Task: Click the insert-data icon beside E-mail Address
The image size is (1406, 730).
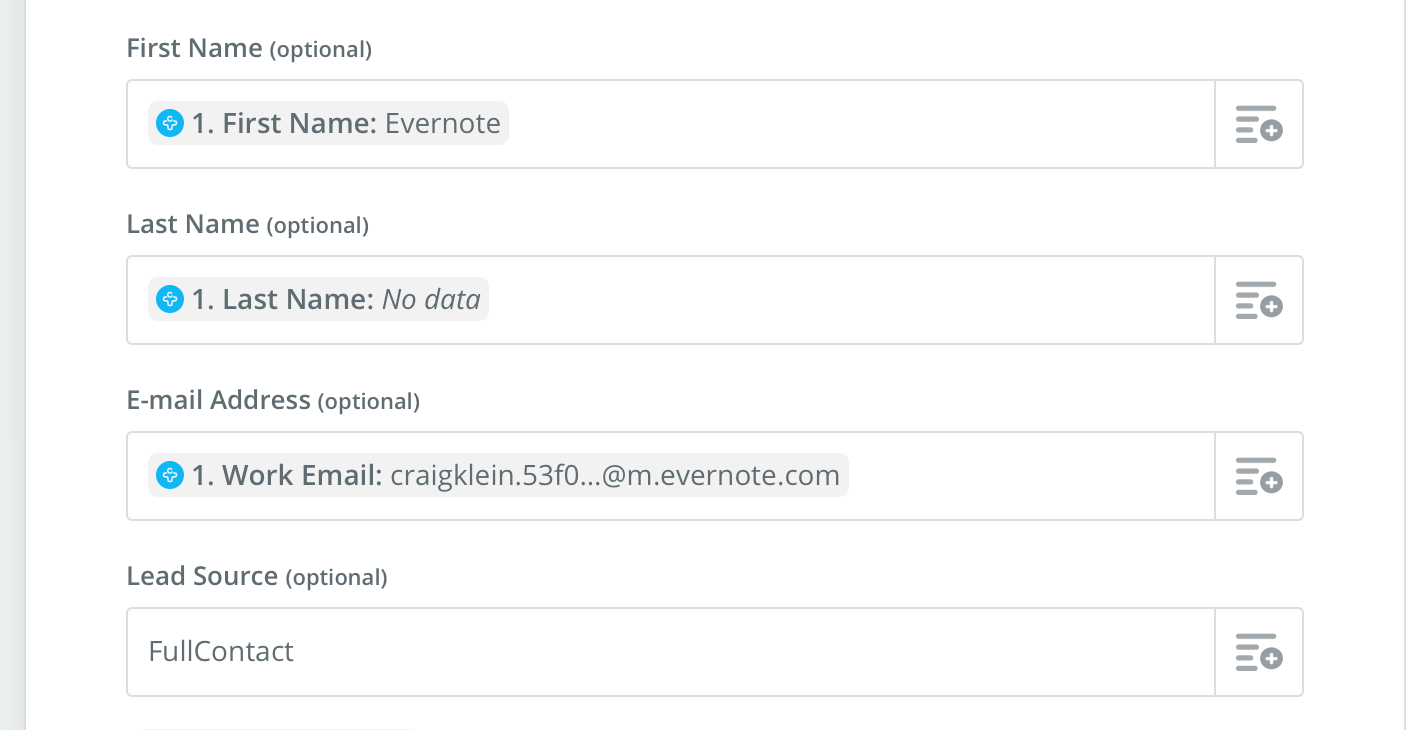Action: pyautogui.click(x=1259, y=476)
